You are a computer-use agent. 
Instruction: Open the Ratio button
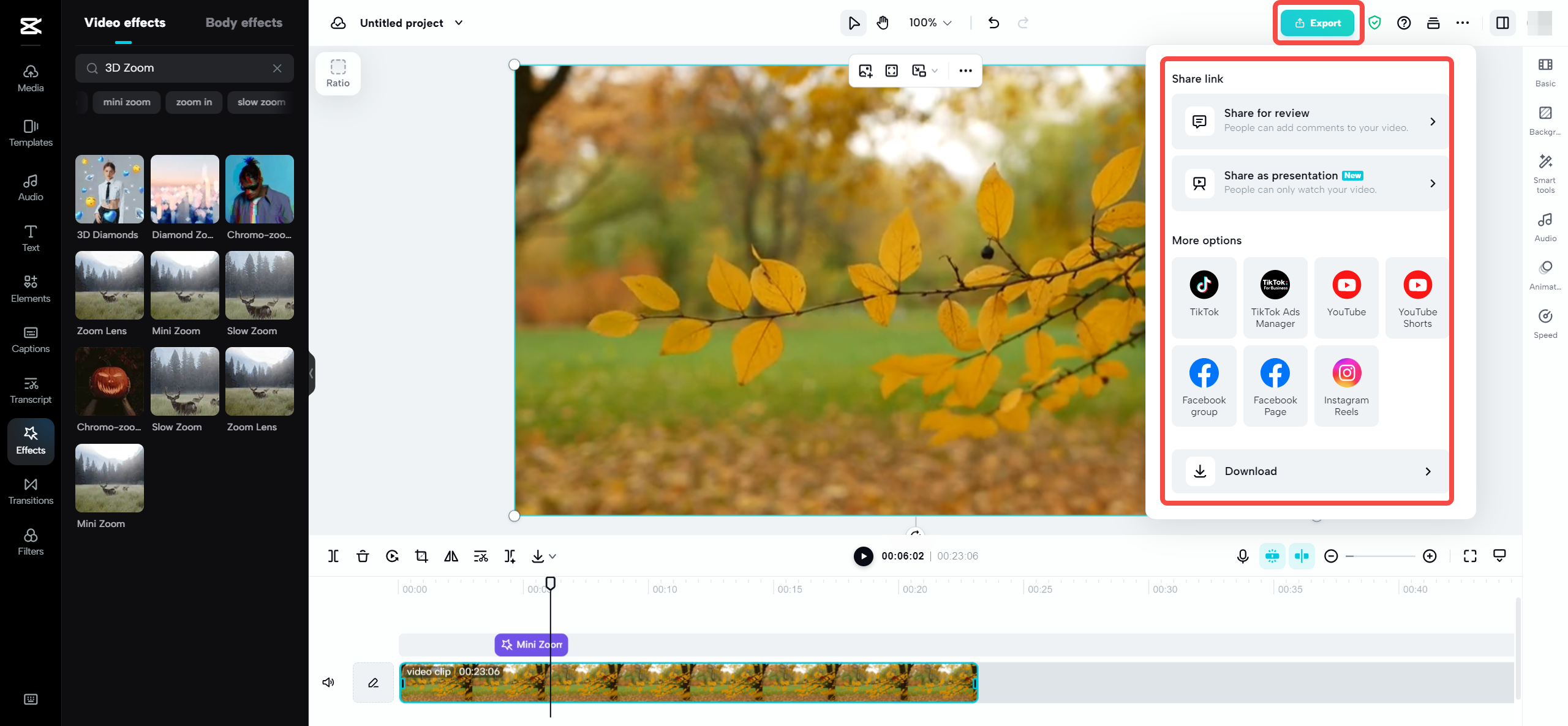[338, 73]
